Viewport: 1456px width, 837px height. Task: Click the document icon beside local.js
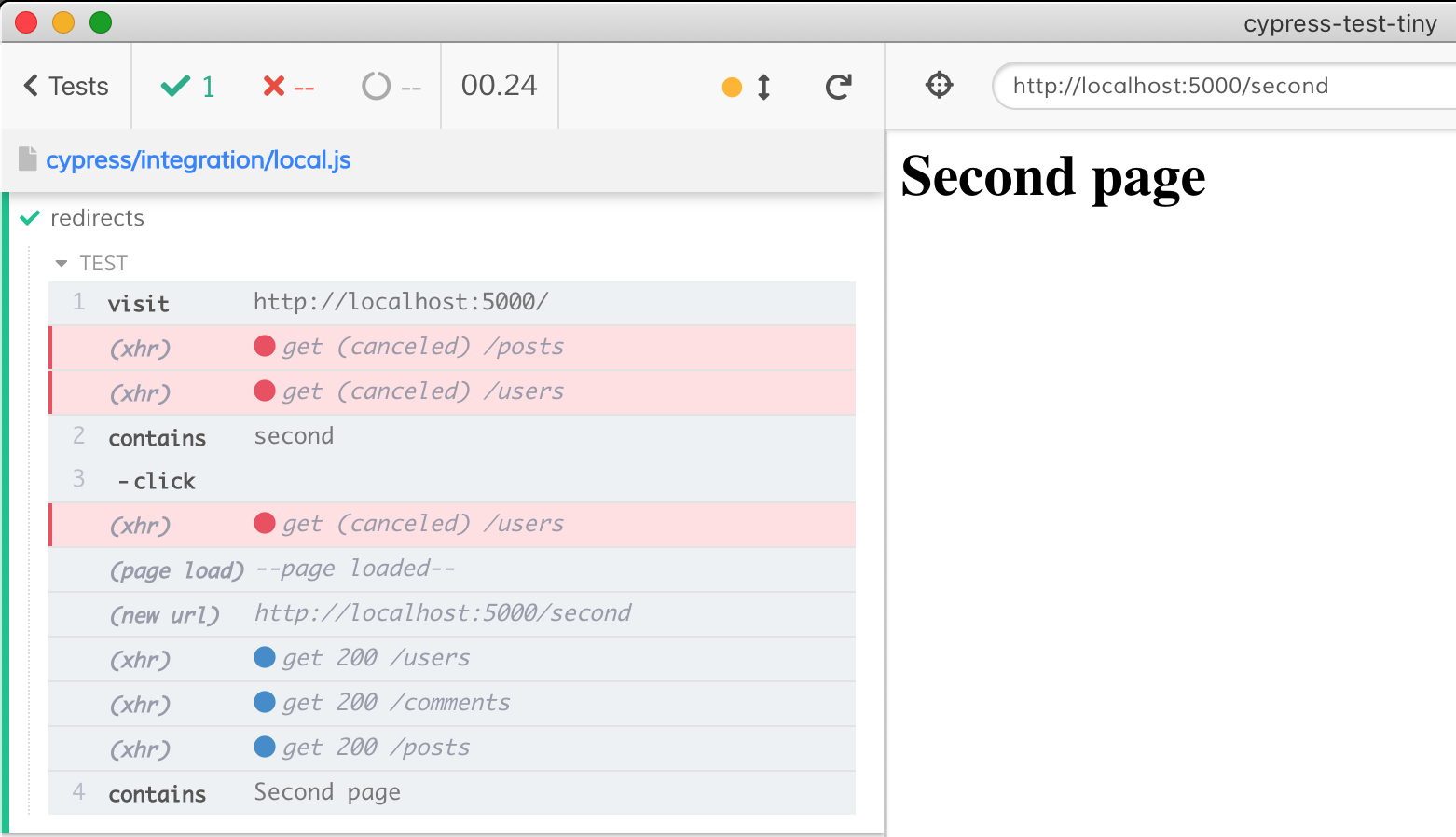pyautogui.click(x=26, y=158)
